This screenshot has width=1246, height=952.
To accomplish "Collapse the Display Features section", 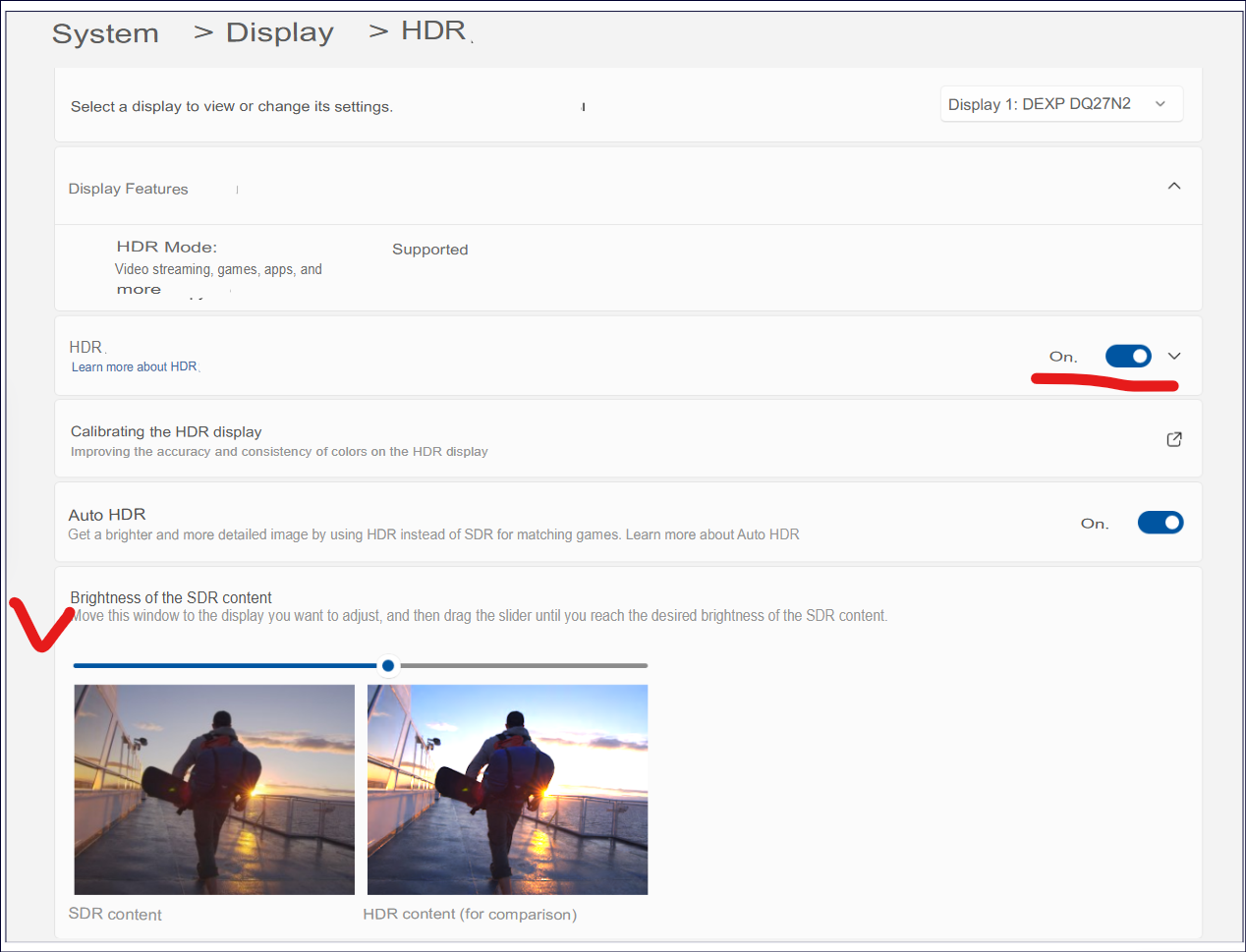I will tap(1173, 187).
